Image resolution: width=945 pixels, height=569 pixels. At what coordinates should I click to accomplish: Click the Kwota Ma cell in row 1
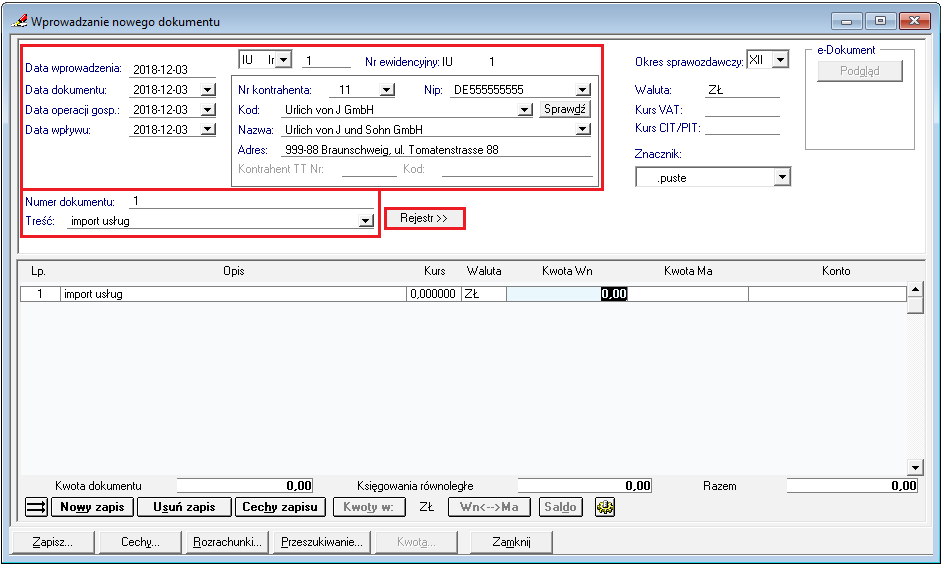tap(688, 294)
